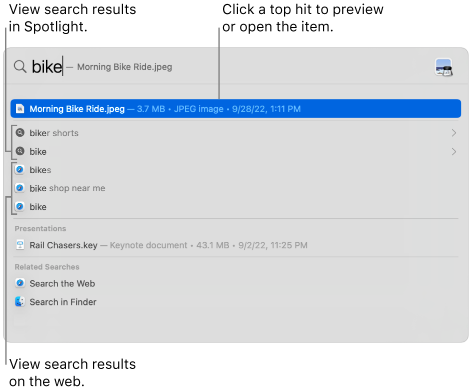Click the Finder icon beside Search in Finder
Viewport: 472px width, 389px height.
pyautogui.click(x=20, y=302)
